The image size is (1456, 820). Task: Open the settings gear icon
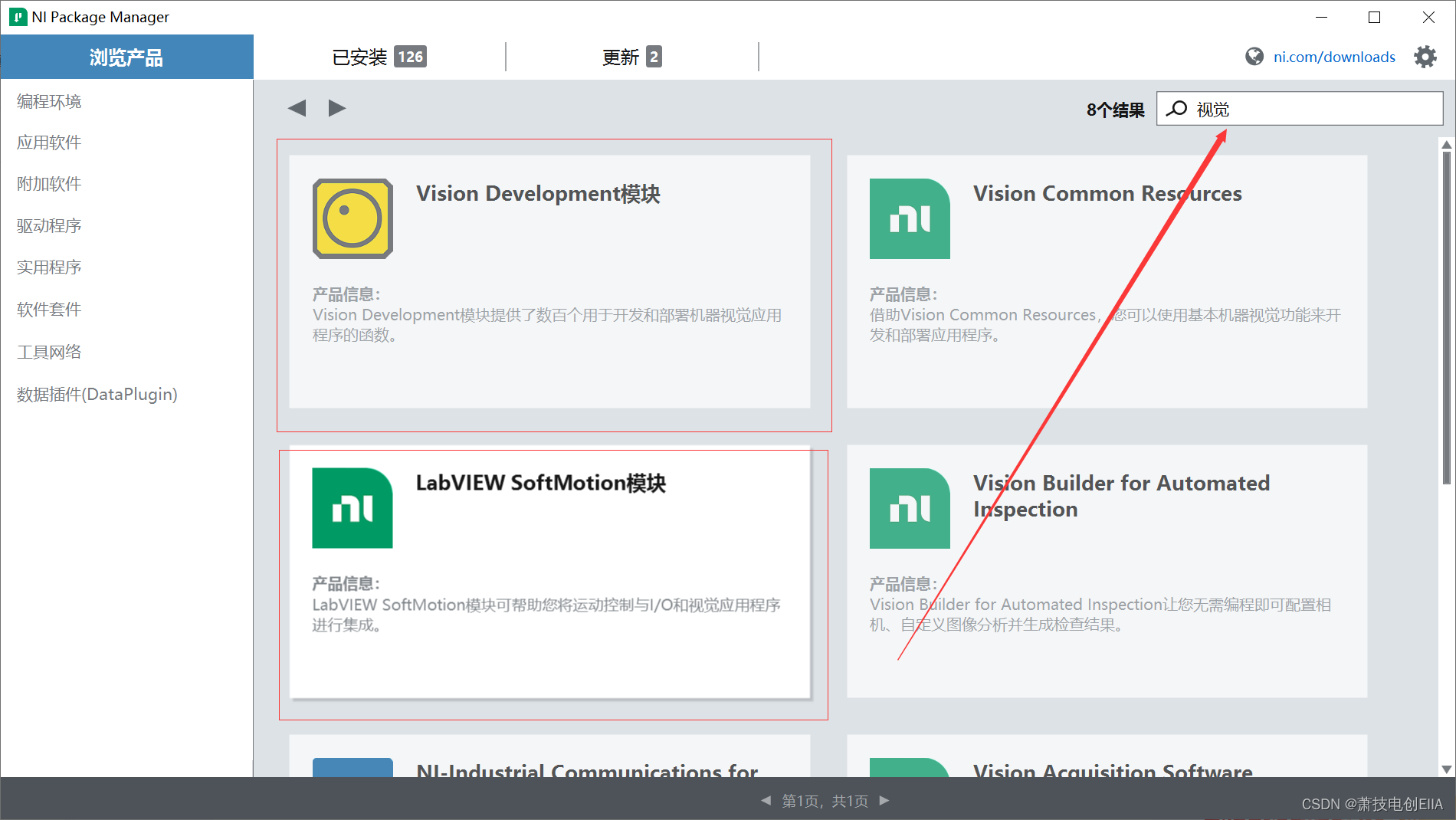1425,57
